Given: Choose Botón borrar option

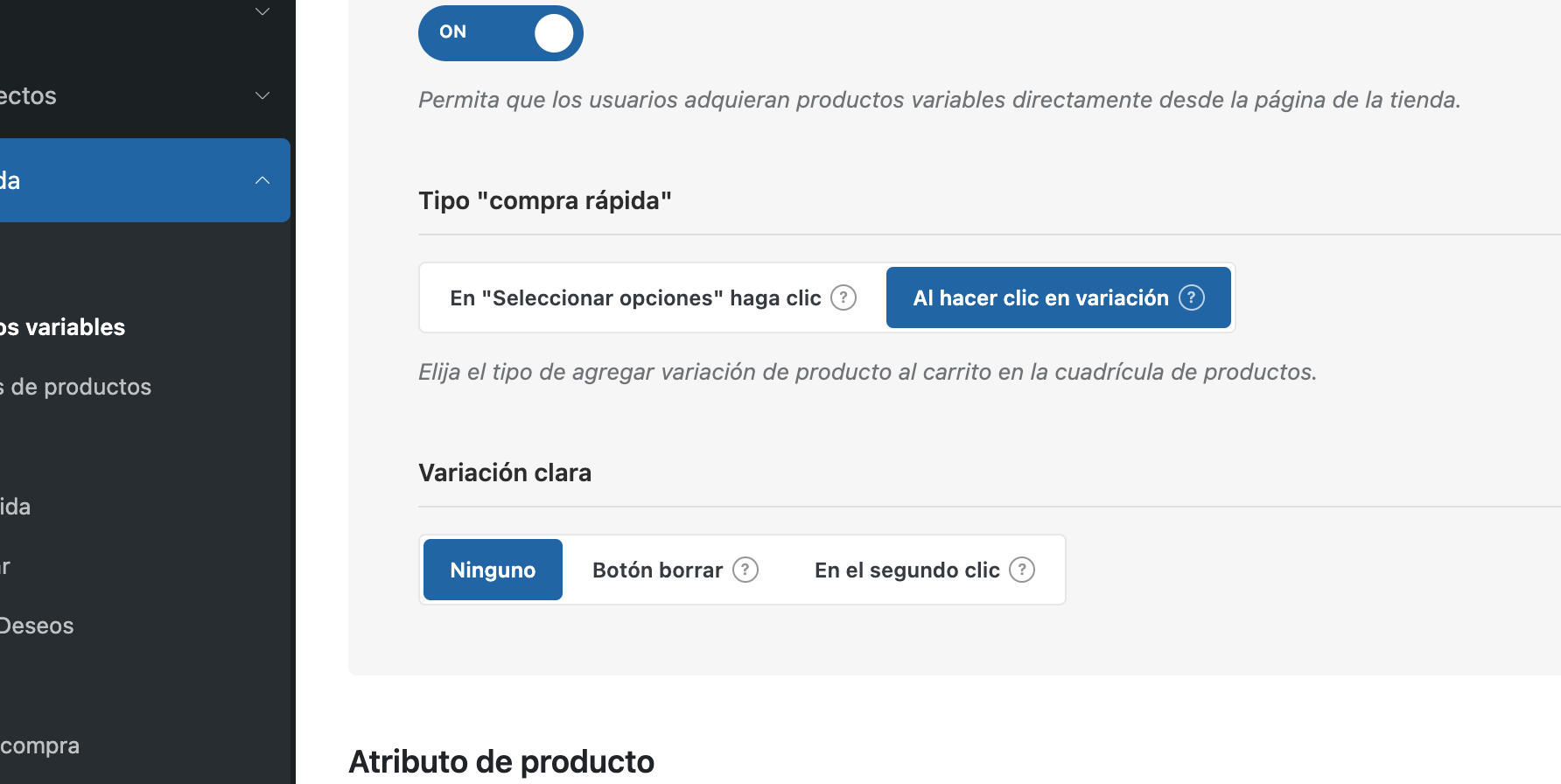Looking at the screenshot, I should [x=657, y=570].
